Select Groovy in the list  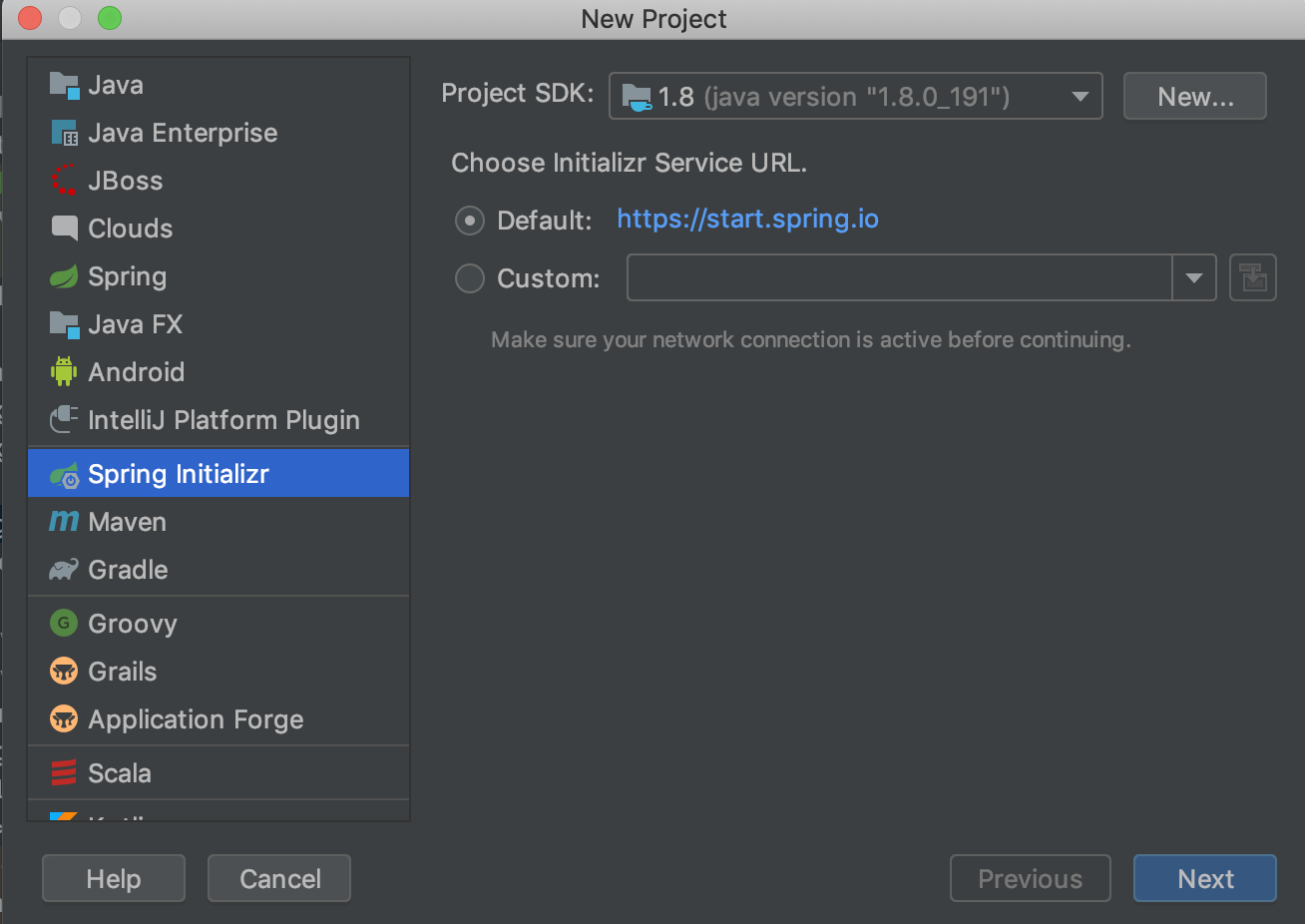[x=218, y=624]
